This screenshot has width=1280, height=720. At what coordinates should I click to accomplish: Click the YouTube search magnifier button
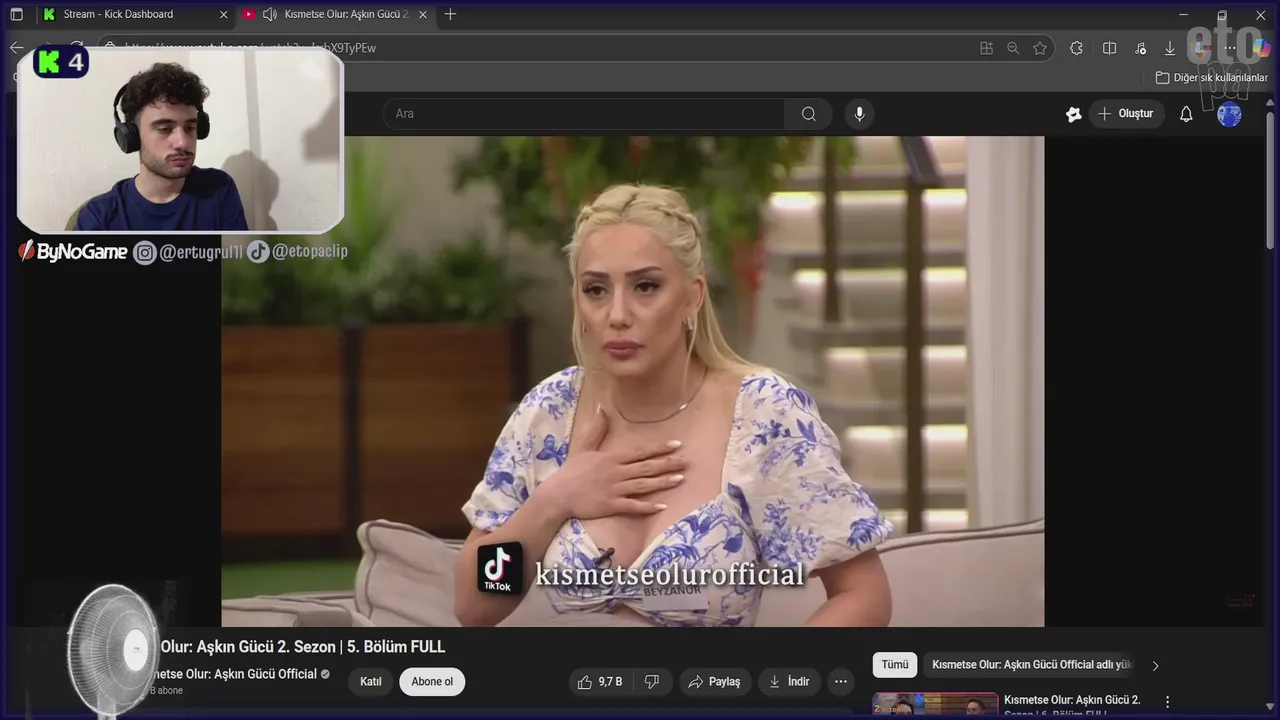coord(809,114)
